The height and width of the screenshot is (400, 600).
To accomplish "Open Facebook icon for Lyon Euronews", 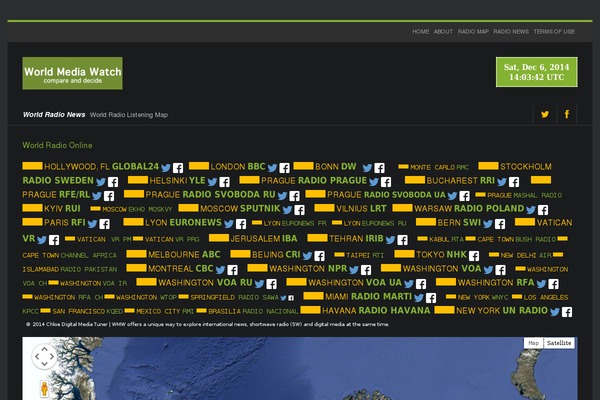I will [241, 224].
